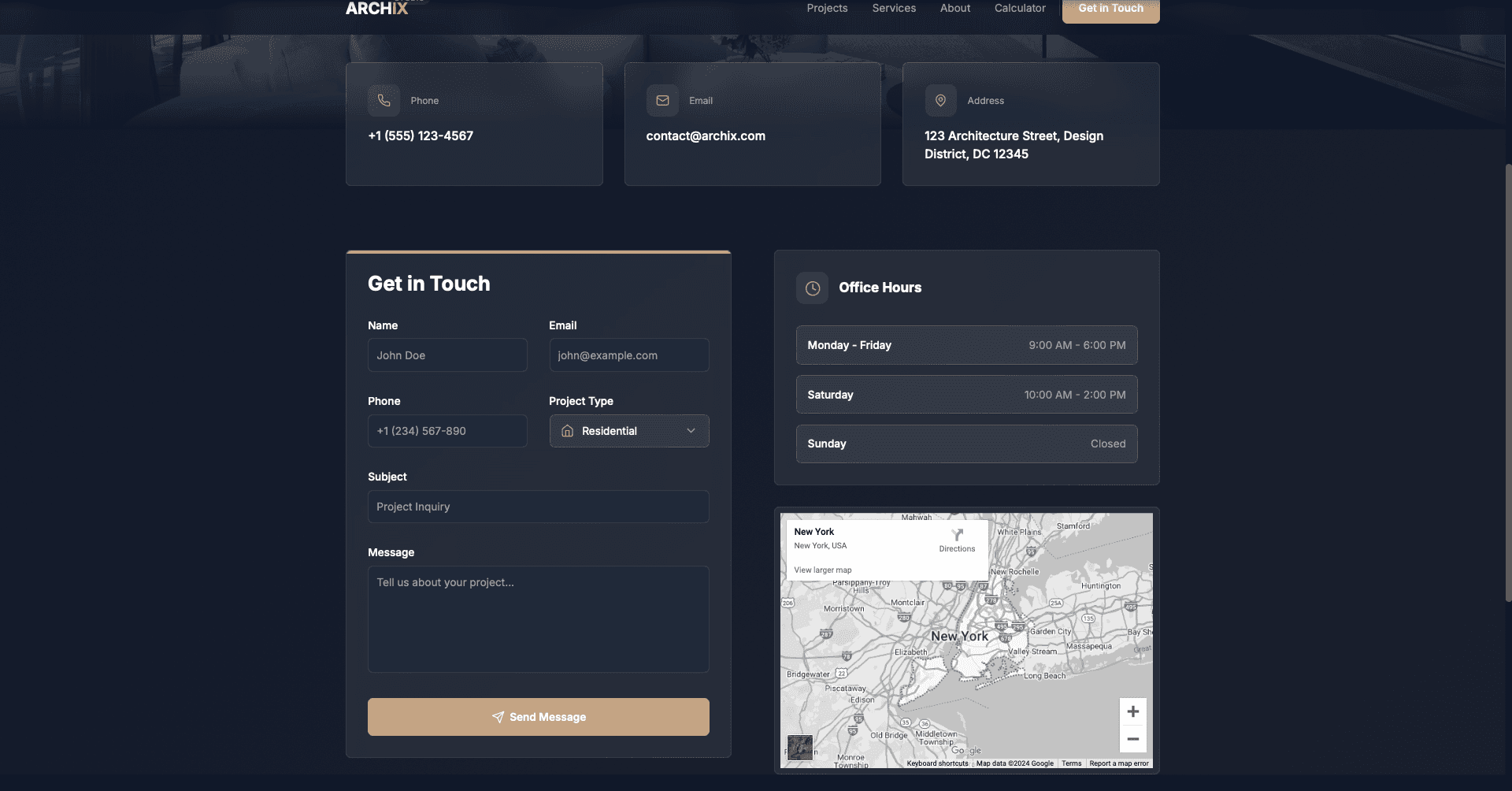Open the Projects nav item
Screen dimensions: 1512x791
tap(827, 8)
